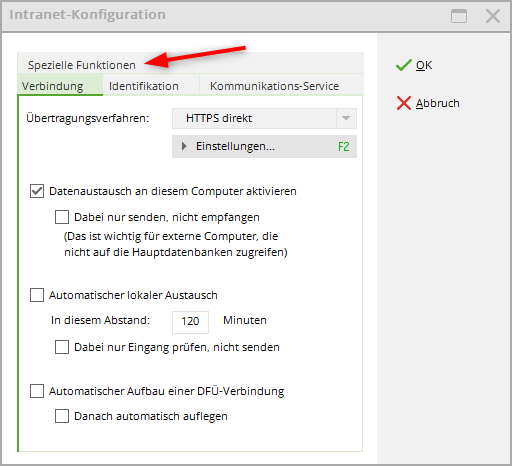Select the HTTPS direkt combo box
This screenshot has width=512, height=466.
tap(264, 118)
